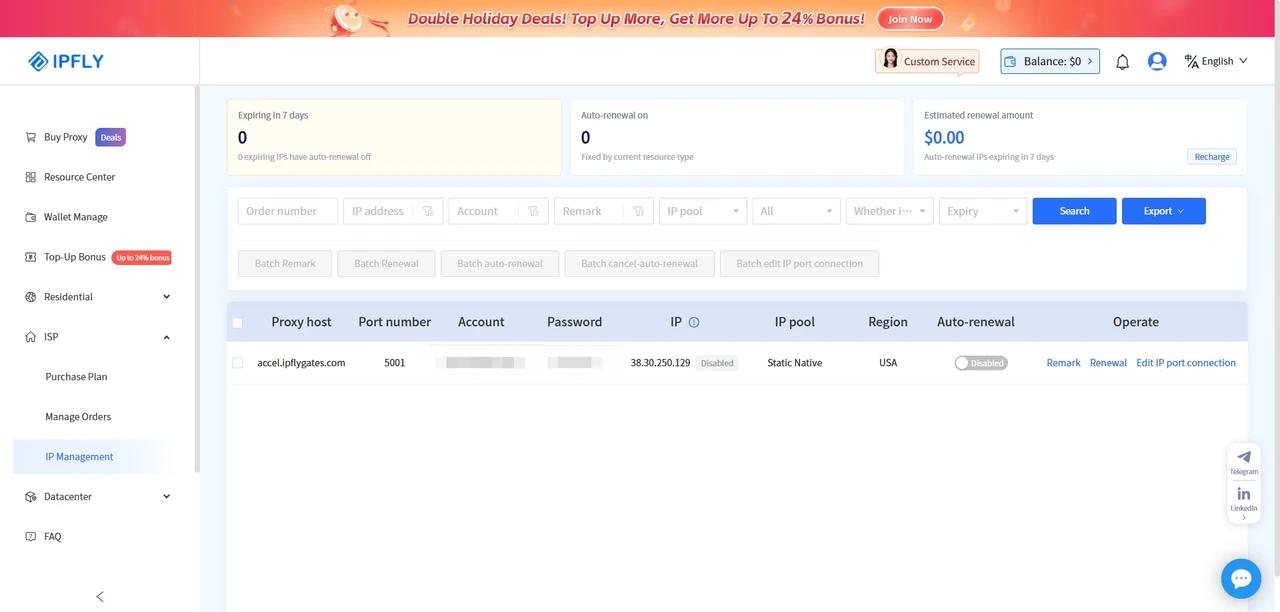Click the Custom Service avatar icon
This screenshot has width=1280, height=612.
[890, 59]
